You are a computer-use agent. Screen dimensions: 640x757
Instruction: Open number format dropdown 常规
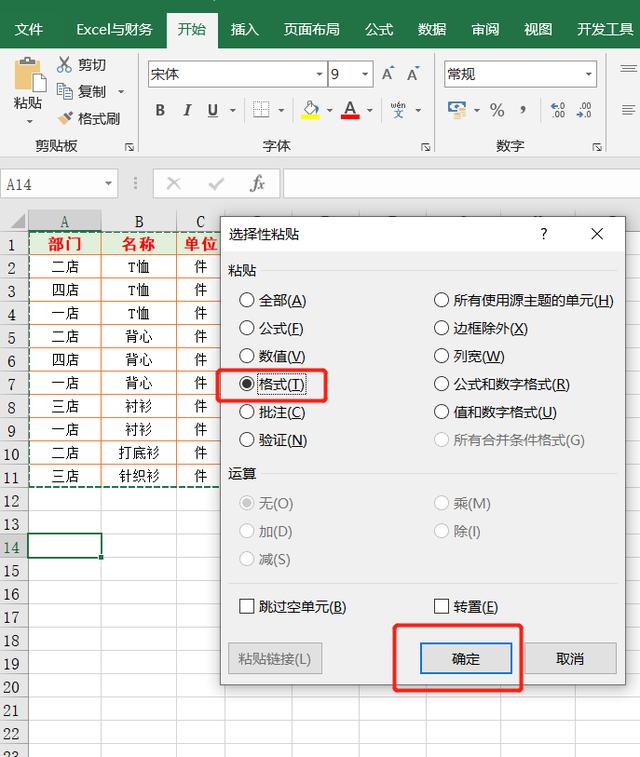coord(588,74)
